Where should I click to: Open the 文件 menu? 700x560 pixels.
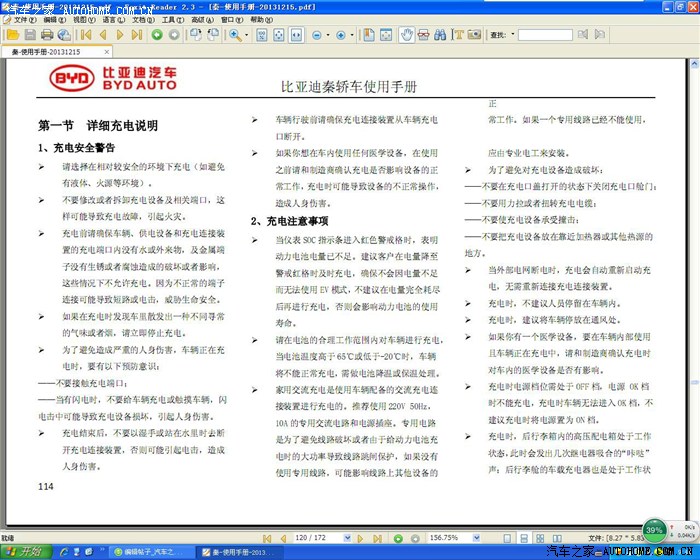tap(22, 19)
